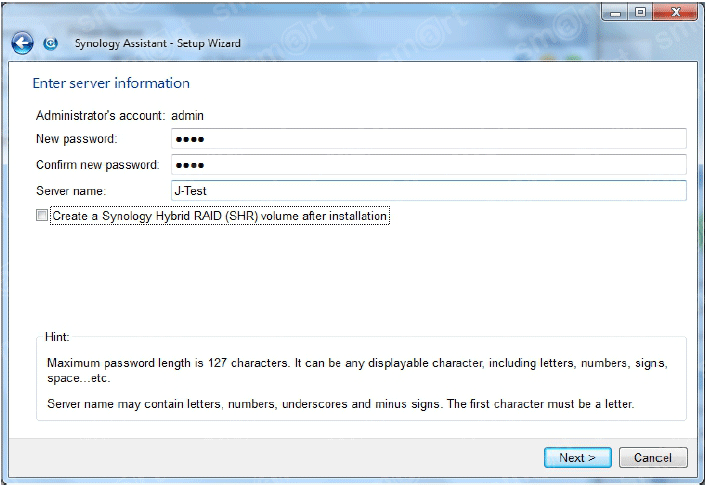
Task: Click the 'Server name may contain letters' hint
Action: click(x=340, y=404)
